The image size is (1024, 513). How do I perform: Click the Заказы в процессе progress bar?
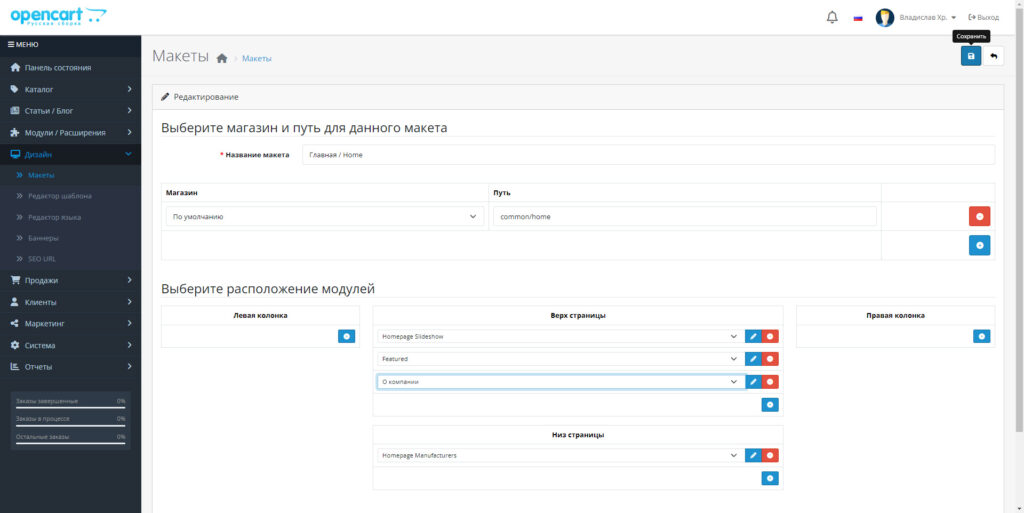(71, 426)
